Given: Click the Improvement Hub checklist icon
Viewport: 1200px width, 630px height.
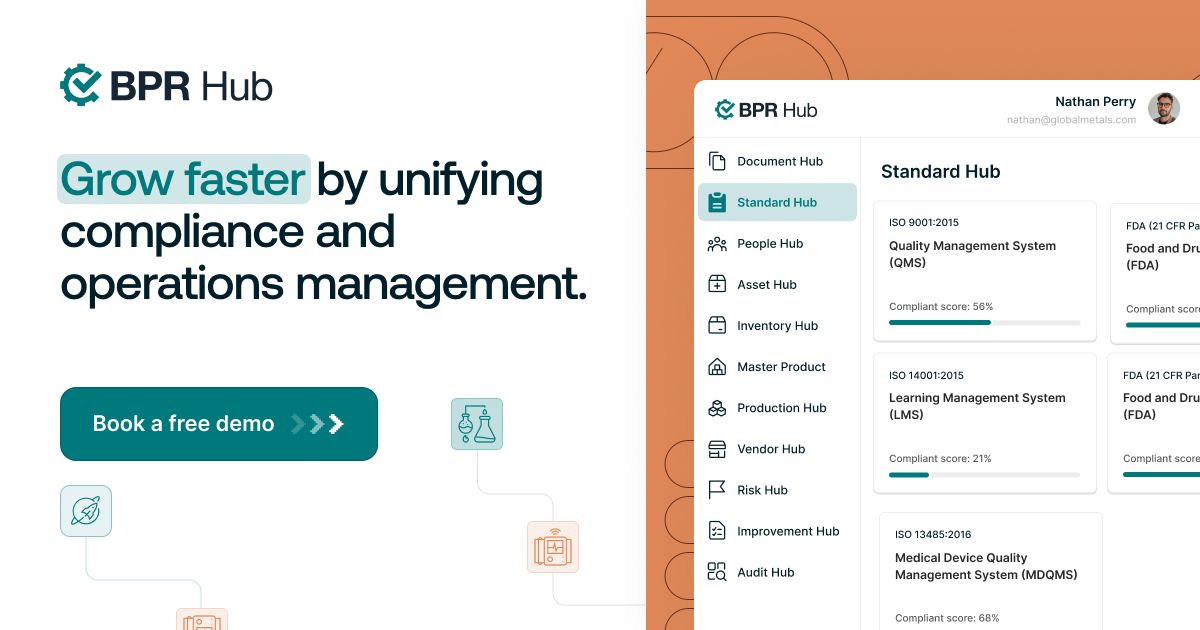Looking at the screenshot, I should click(717, 531).
